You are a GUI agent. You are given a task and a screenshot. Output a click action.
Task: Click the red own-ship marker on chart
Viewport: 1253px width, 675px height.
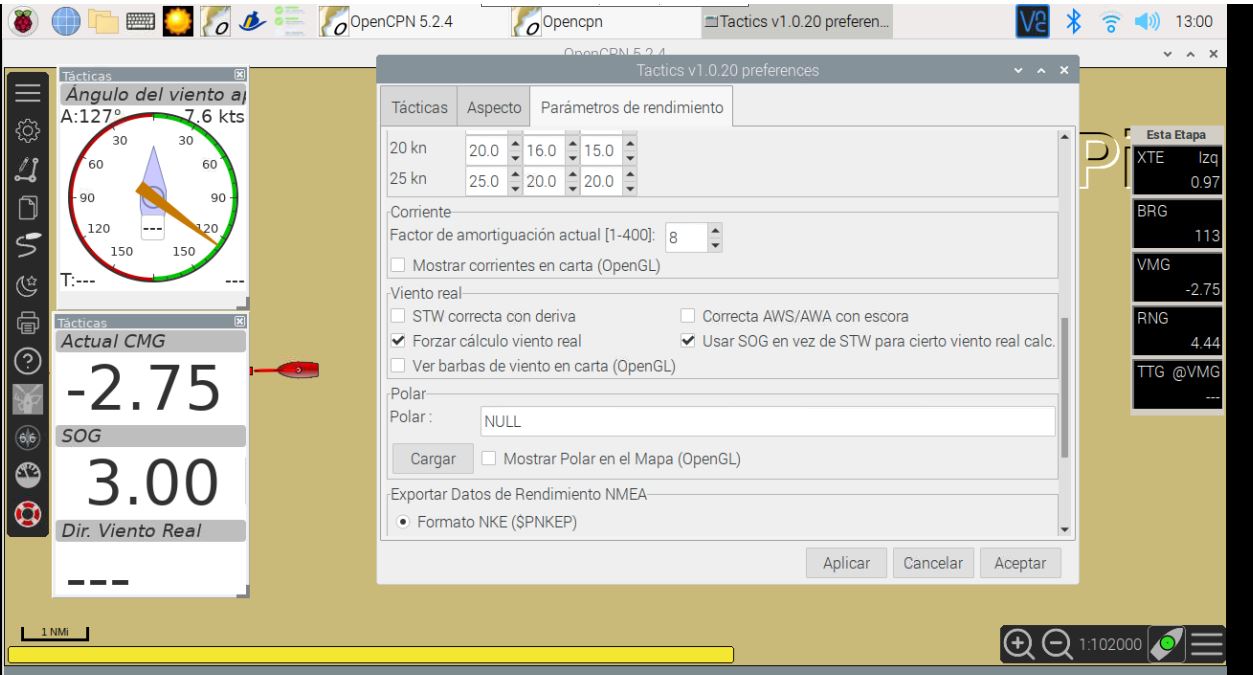pyautogui.click(x=299, y=370)
